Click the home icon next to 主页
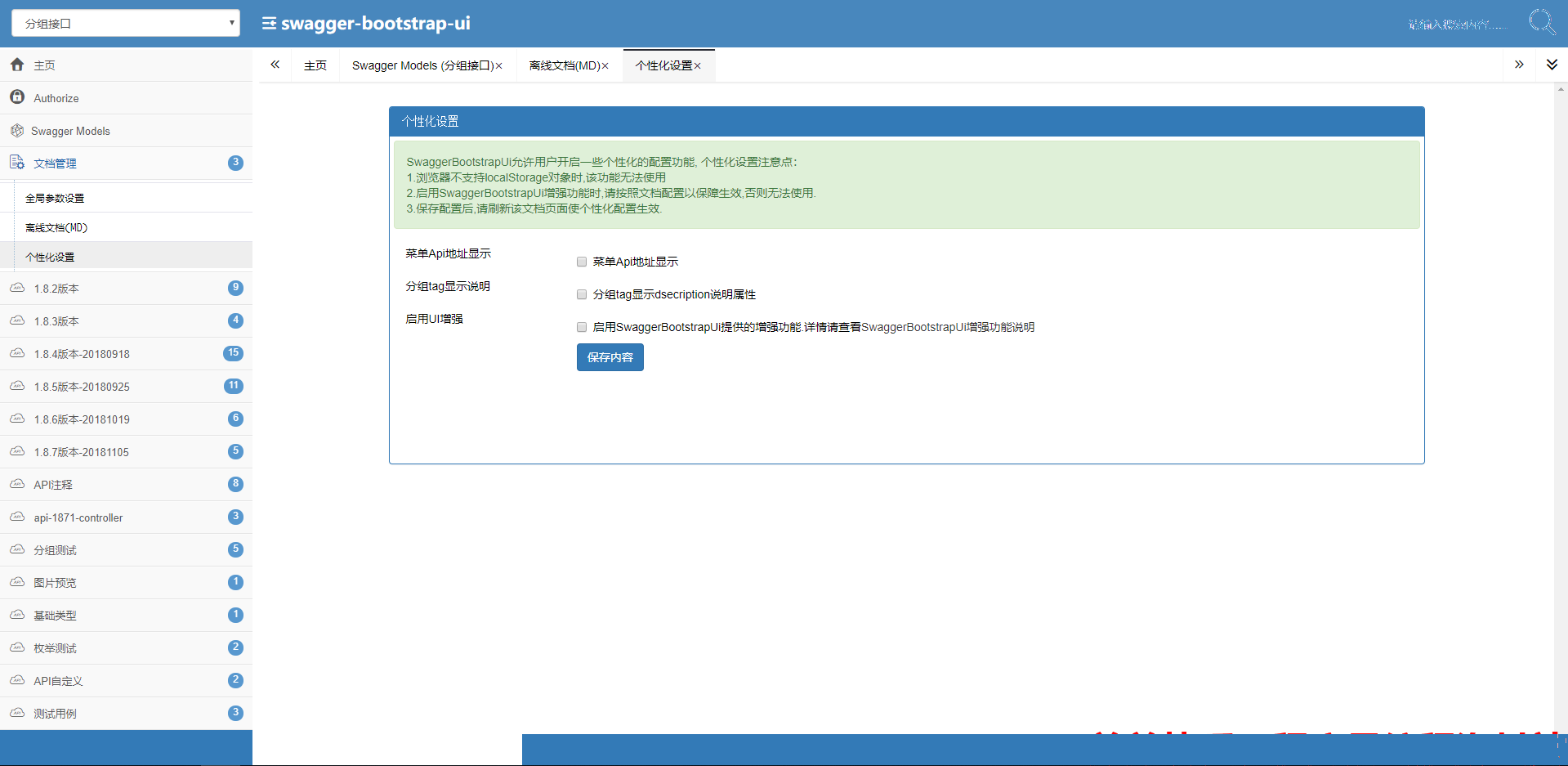 click(17, 64)
